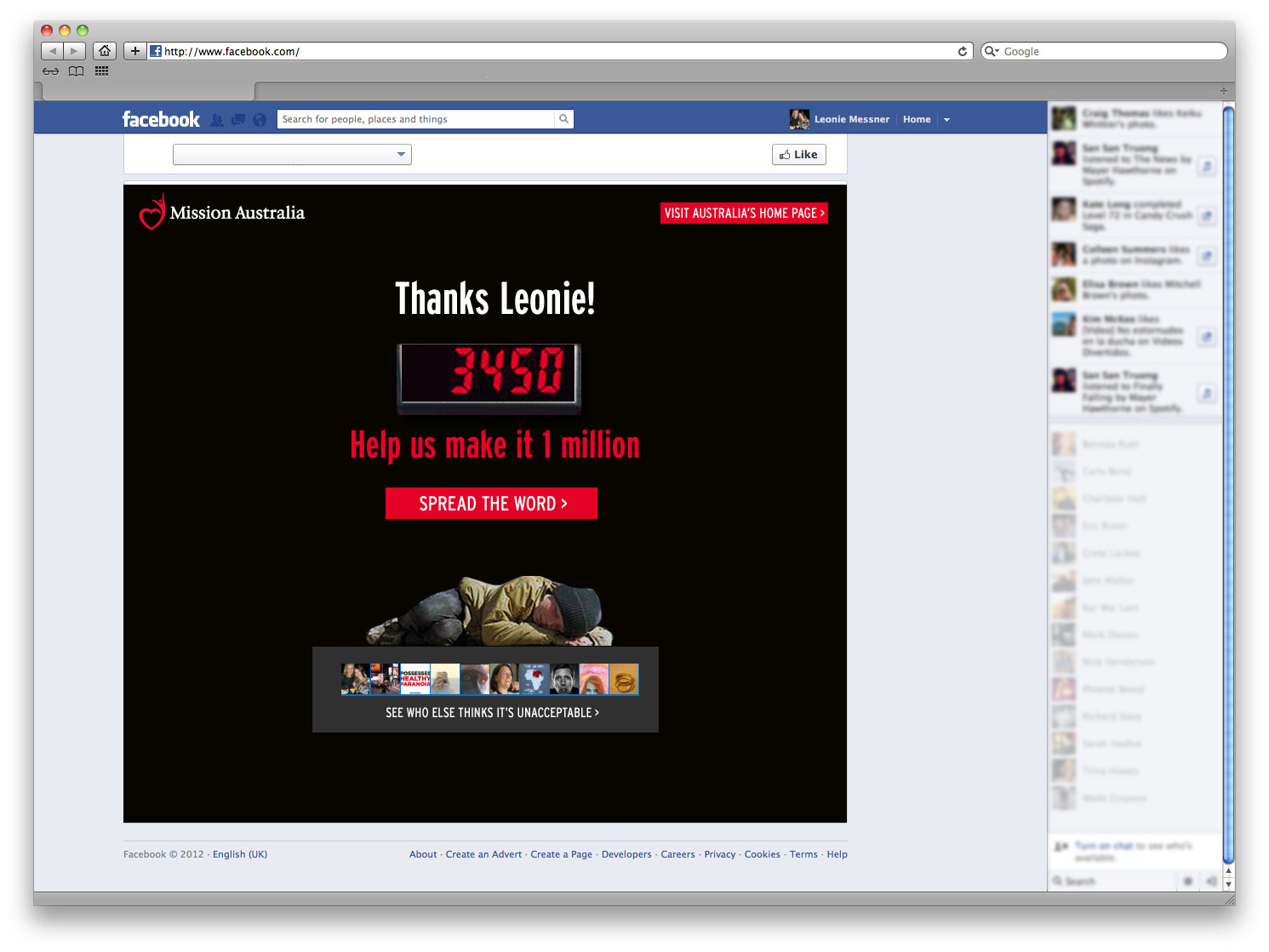Add bookmark with the plus button

[135, 51]
